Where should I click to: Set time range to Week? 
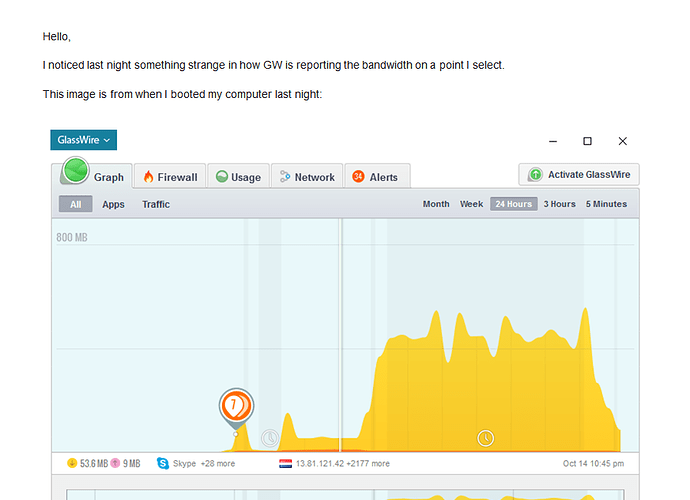click(471, 204)
